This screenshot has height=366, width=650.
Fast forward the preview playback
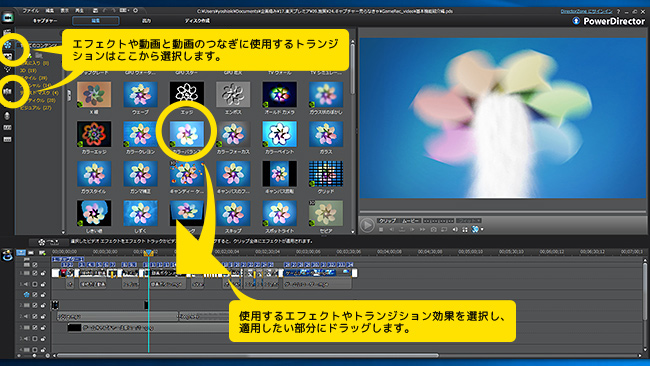pos(422,229)
